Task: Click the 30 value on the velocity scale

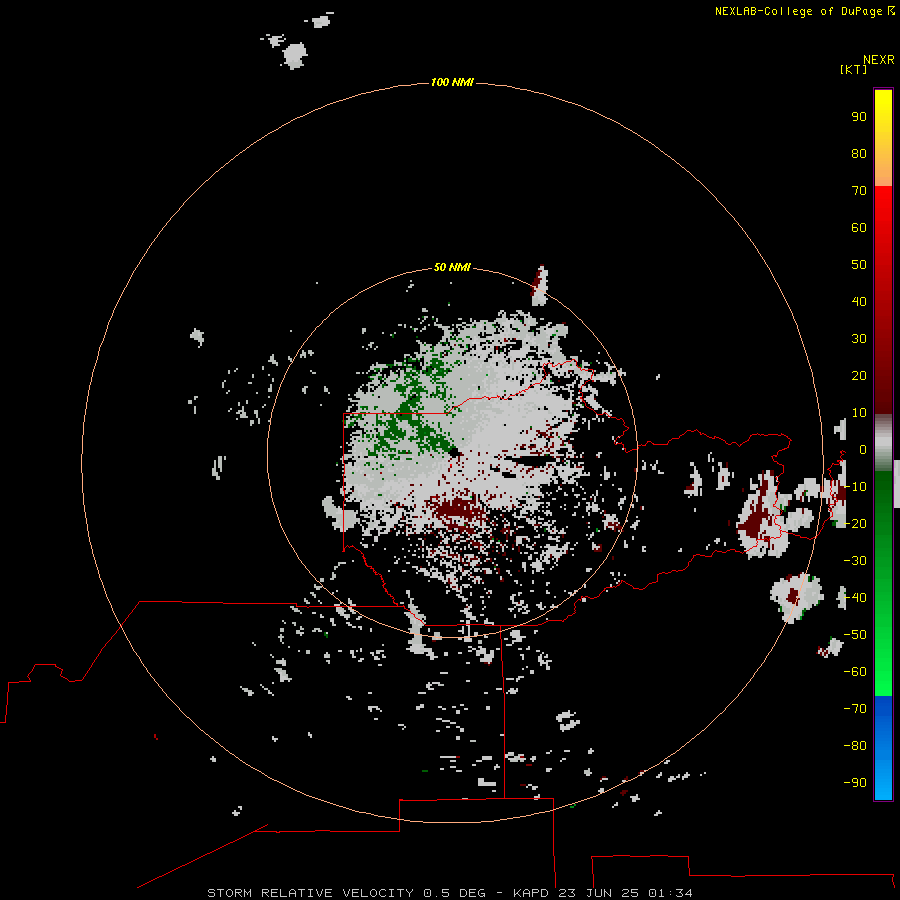Action: pyautogui.click(x=859, y=339)
